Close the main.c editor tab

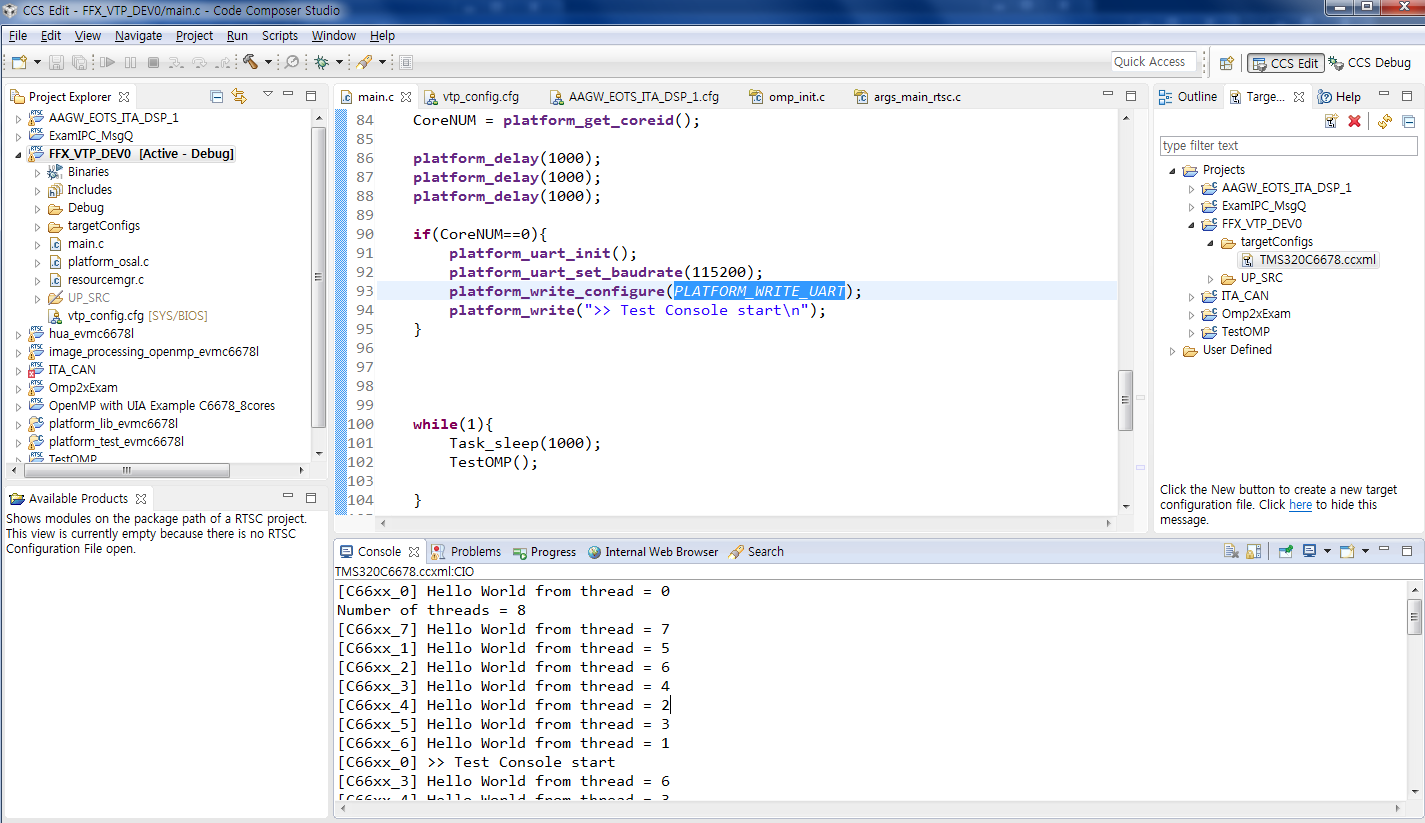click(406, 97)
